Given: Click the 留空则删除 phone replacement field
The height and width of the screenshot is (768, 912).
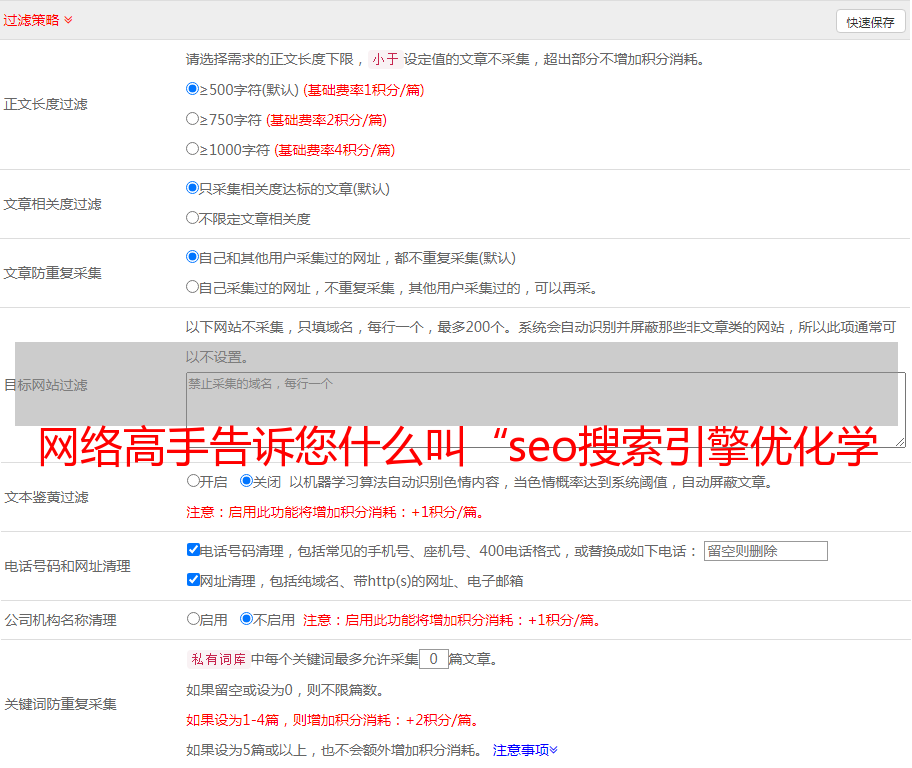Looking at the screenshot, I should pos(765,551).
